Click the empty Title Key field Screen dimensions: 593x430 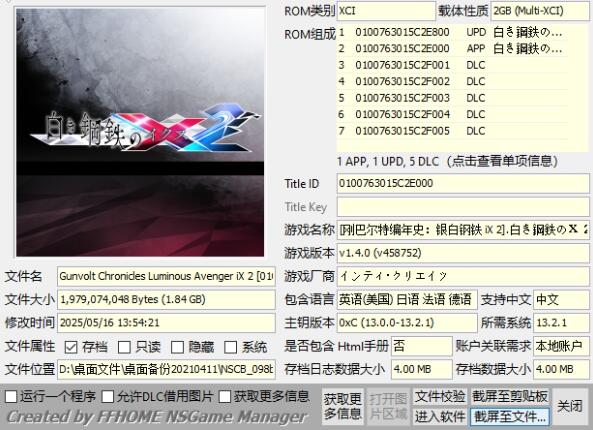pos(463,207)
